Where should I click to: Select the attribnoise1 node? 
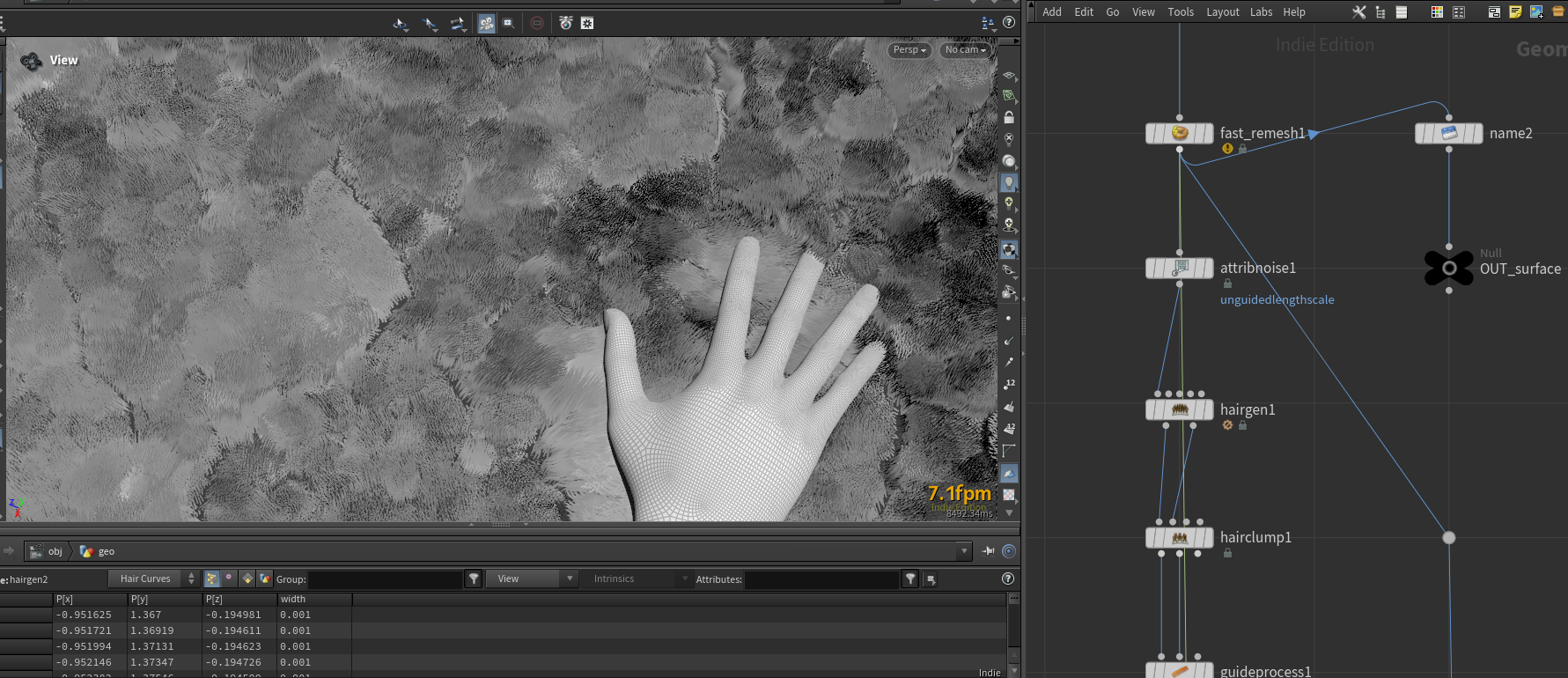(1180, 268)
